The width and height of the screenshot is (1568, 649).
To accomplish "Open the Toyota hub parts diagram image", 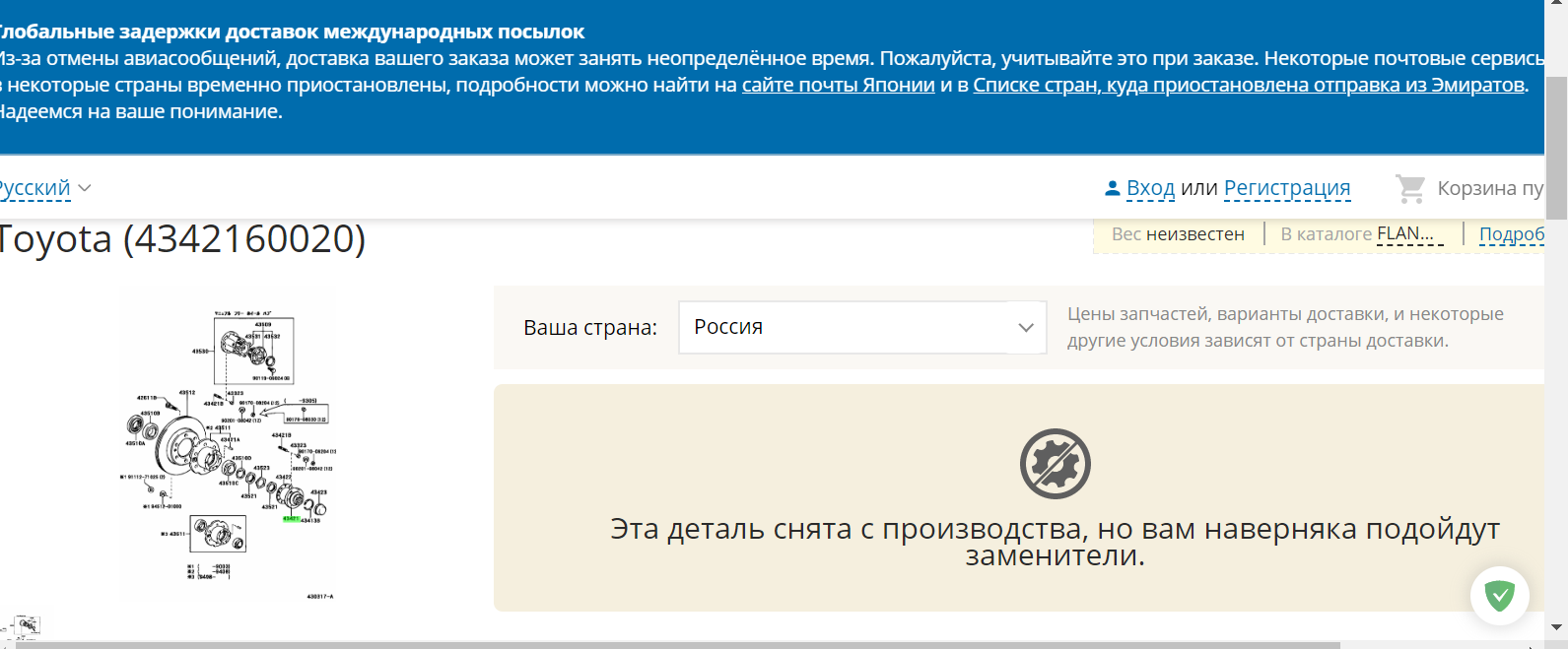I will coord(228,444).
